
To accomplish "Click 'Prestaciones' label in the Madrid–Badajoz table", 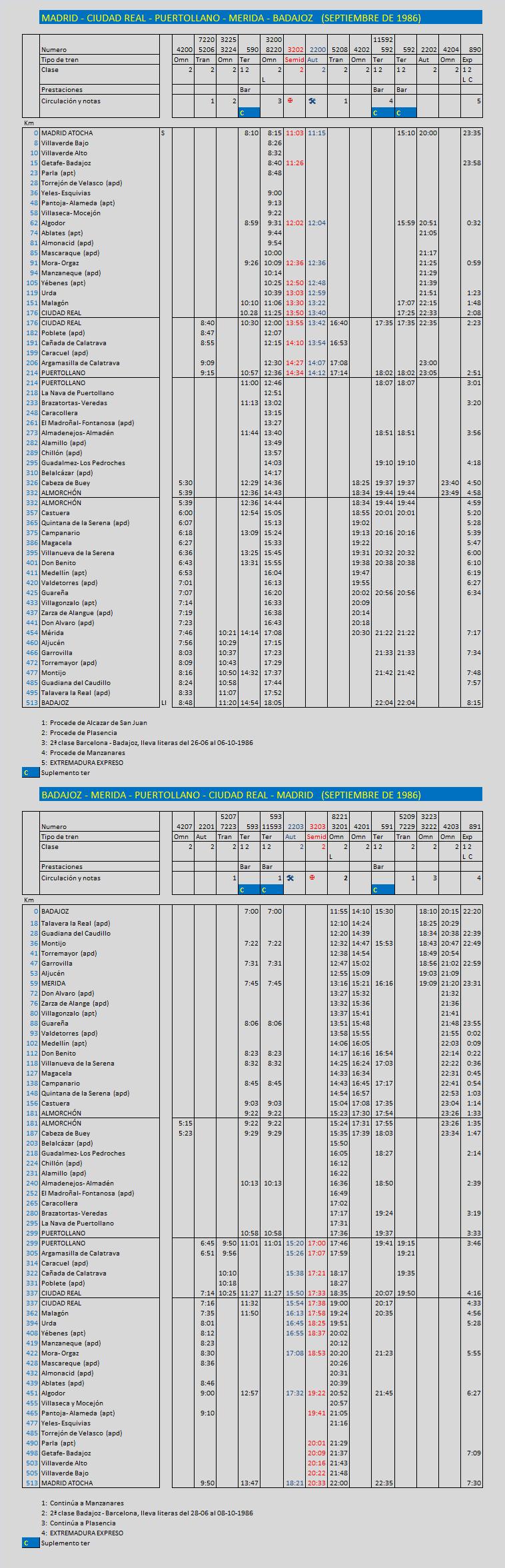I will [x=62, y=89].
